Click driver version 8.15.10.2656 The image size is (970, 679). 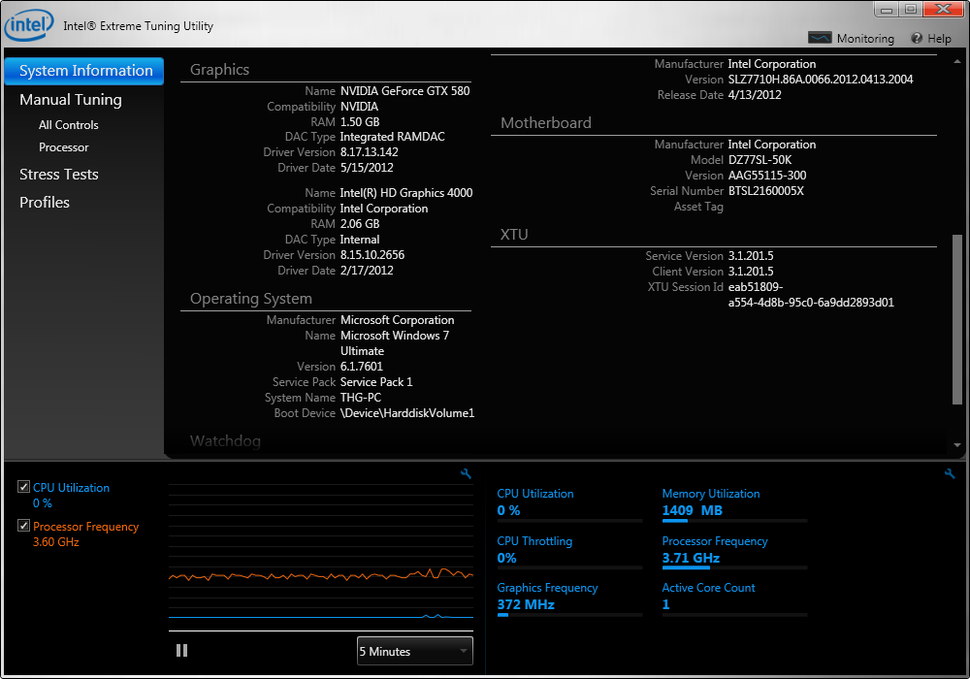coord(372,255)
